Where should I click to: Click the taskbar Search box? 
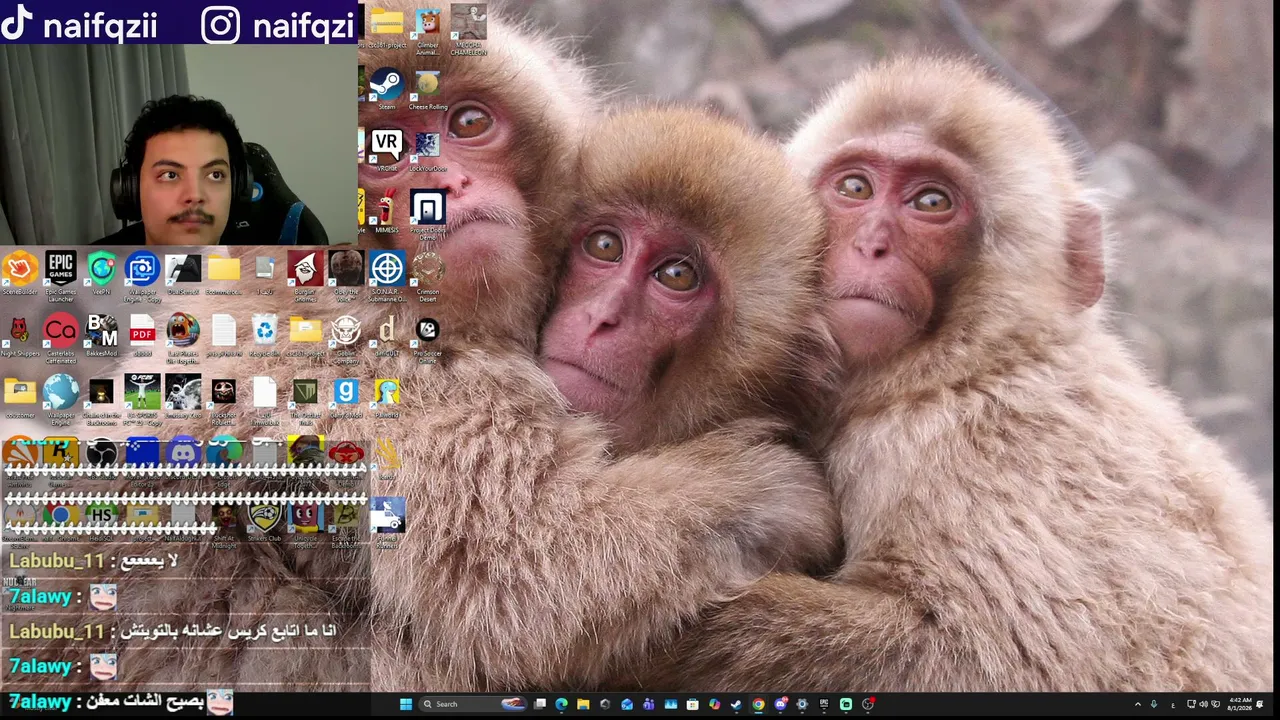[472, 704]
